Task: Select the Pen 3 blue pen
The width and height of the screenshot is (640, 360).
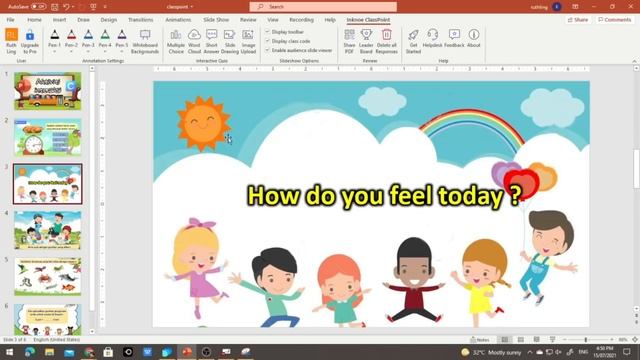Action: click(x=88, y=35)
